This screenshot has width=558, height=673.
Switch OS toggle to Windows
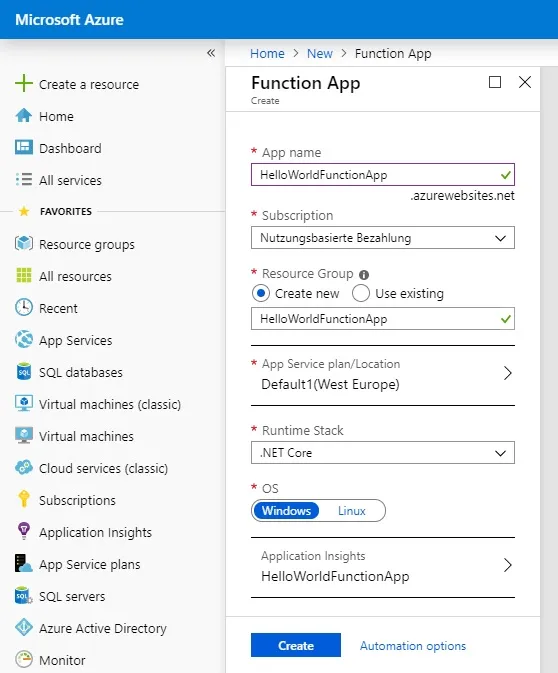click(x=286, y=511)
